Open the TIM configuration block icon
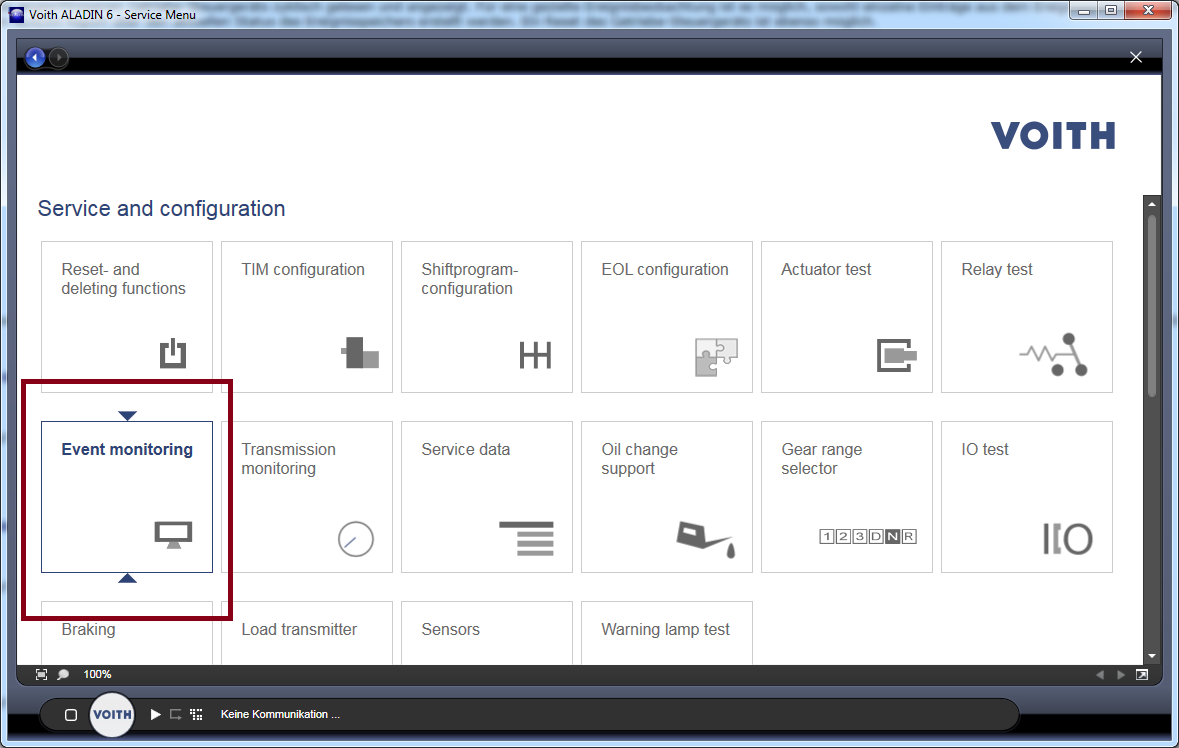1179x748 pixels. (360, 353)
